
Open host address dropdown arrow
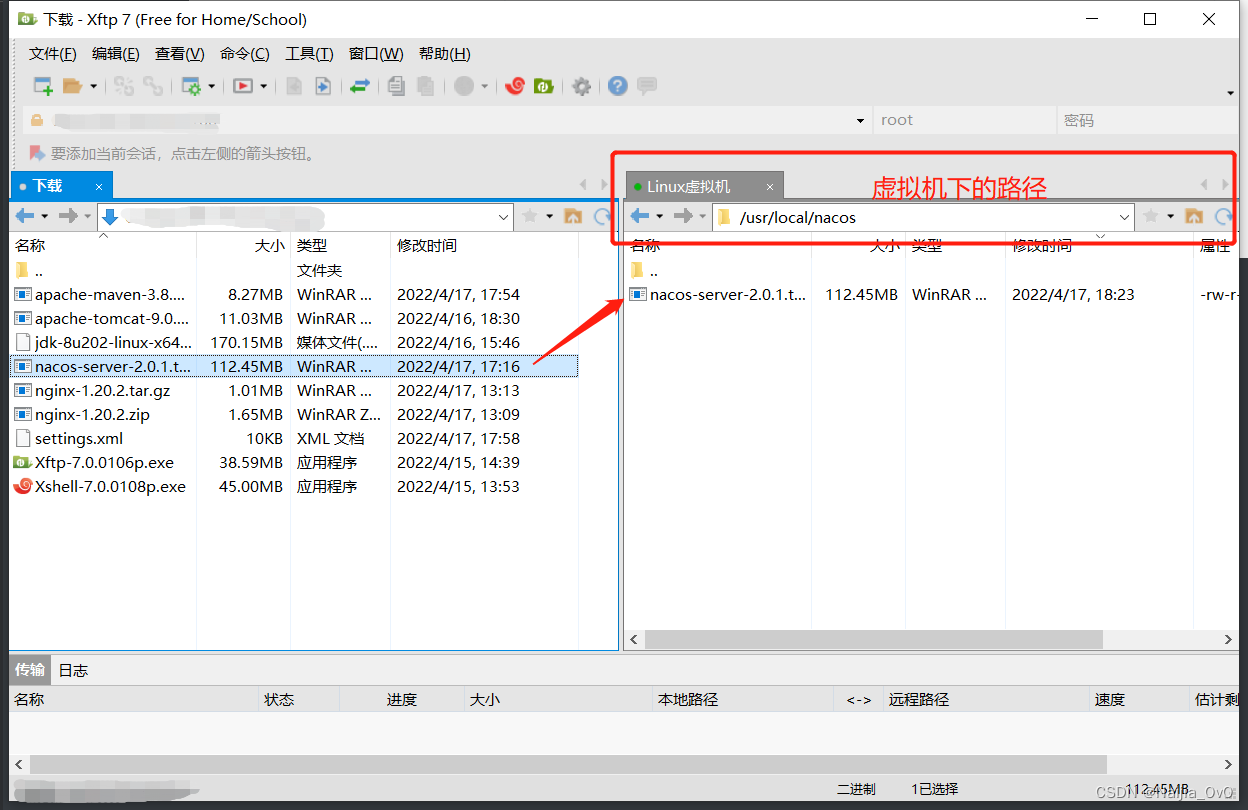click(861, 121)
